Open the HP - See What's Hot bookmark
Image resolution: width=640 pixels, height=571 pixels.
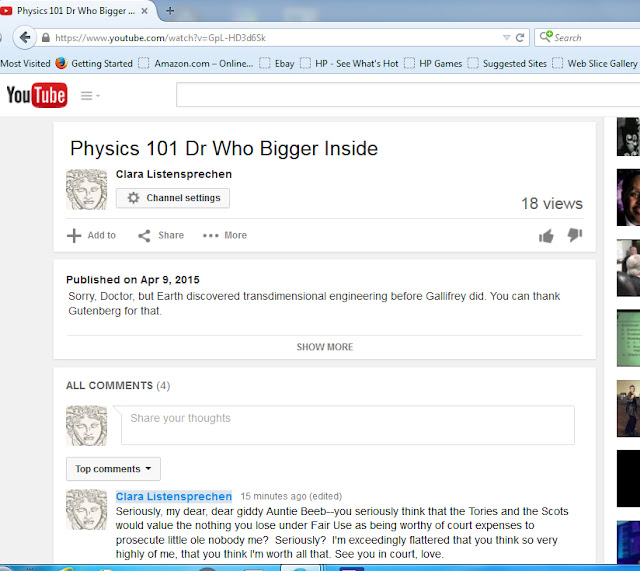(x=349, y=64)
